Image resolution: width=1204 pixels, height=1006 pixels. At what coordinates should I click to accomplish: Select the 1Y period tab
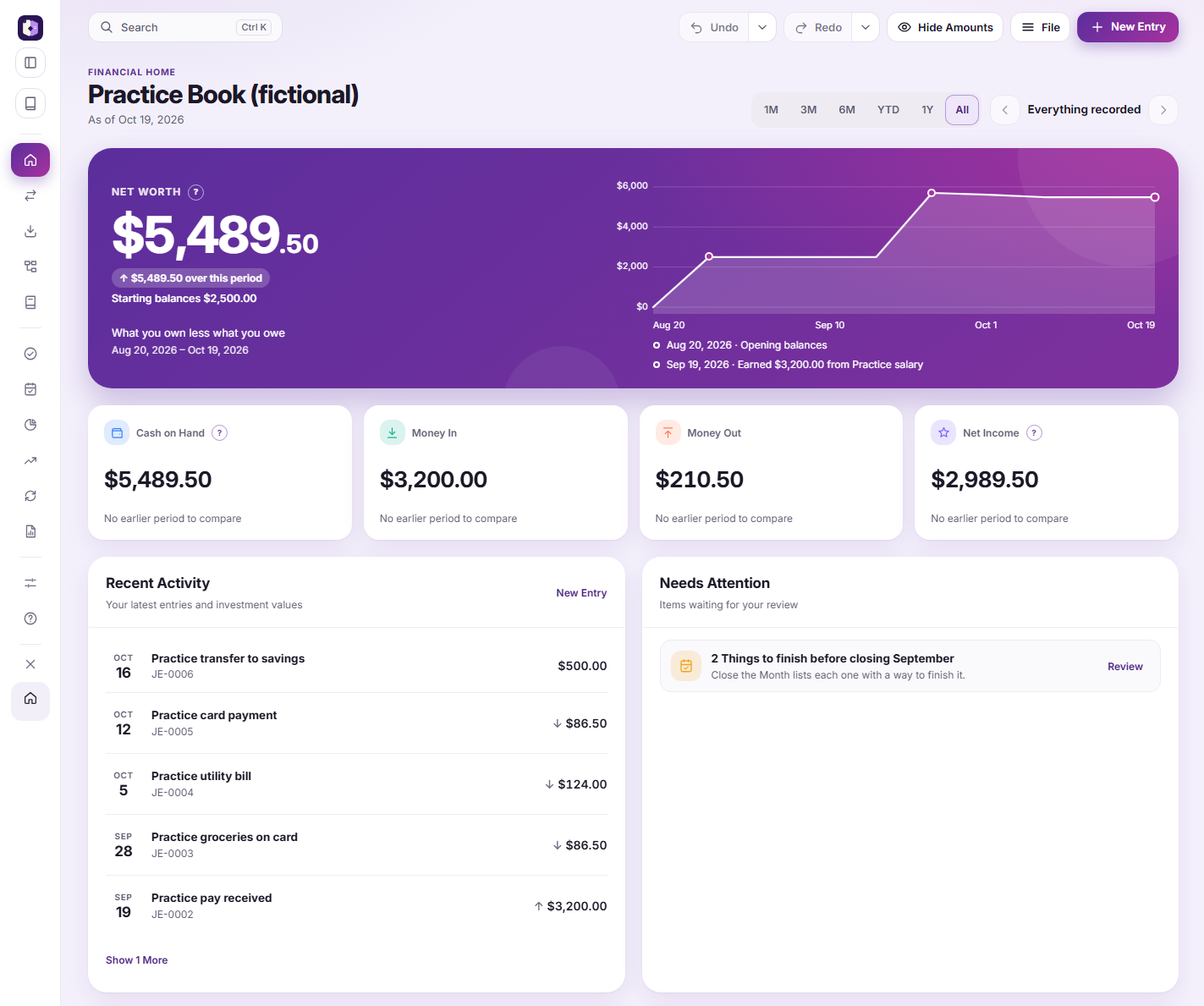[x=927, y=110]
